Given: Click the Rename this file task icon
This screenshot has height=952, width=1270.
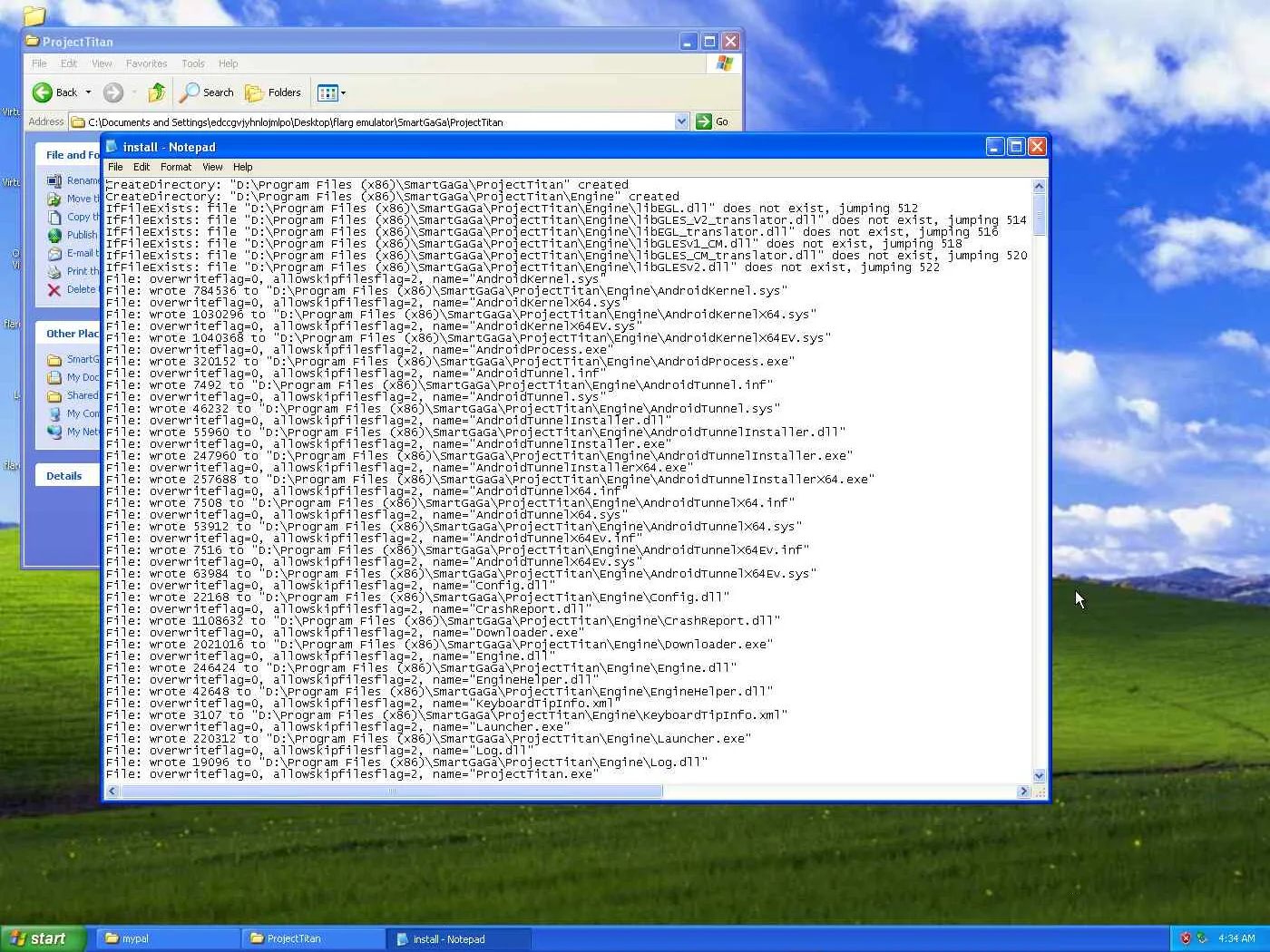Looking at the screenshot, I should (x=54, y=180).
